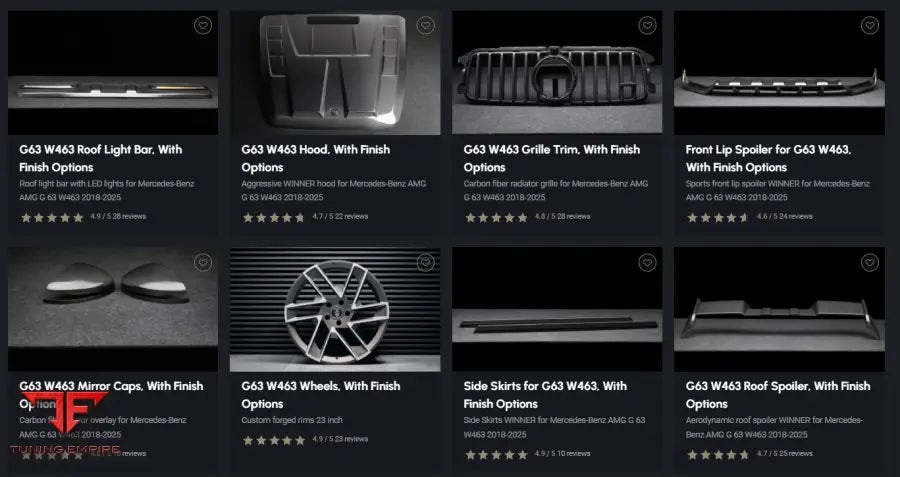Viewport: 900px width, 477px height.
Task: Favorite the G63 W463 Roof Spoiler
Action: click(x=870, y=262)
